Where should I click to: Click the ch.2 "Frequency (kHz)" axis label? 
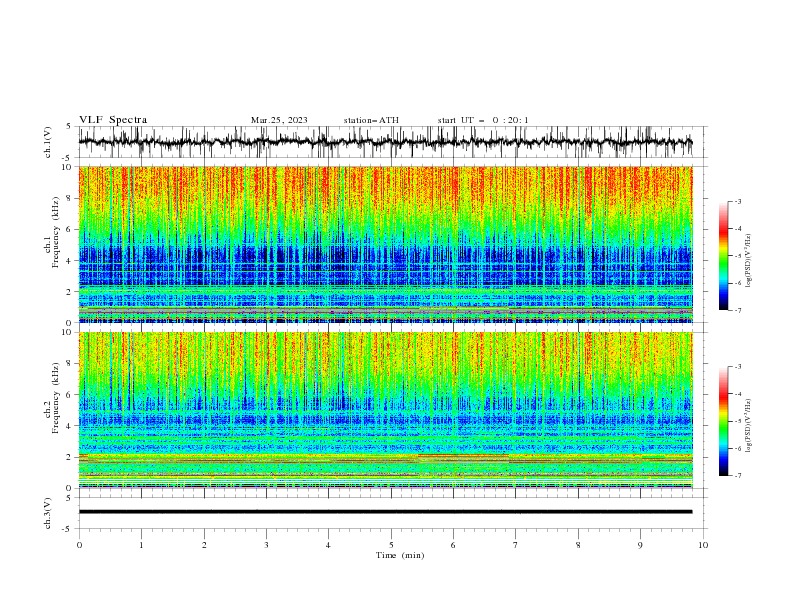(x=56, y=398)
